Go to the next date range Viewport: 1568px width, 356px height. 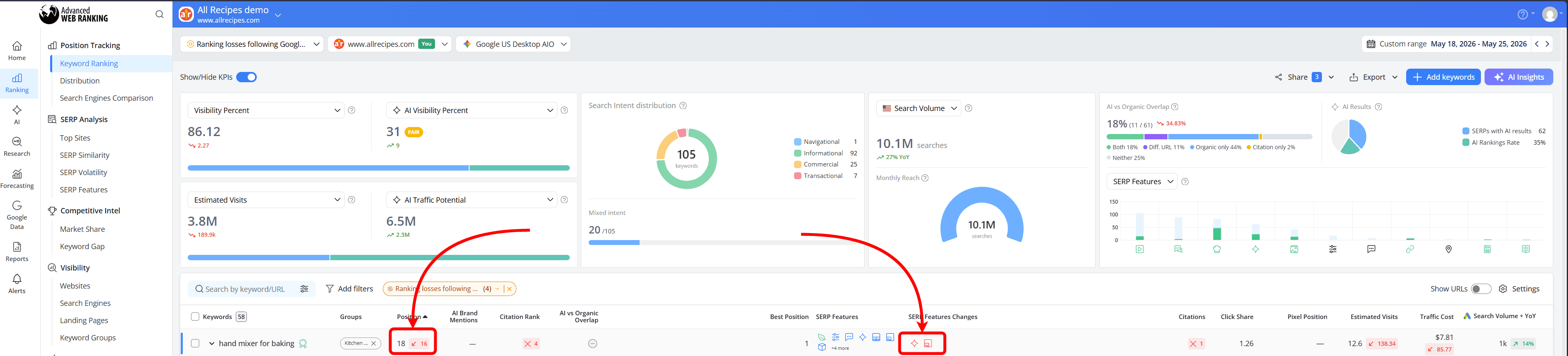pos(1547,44)
